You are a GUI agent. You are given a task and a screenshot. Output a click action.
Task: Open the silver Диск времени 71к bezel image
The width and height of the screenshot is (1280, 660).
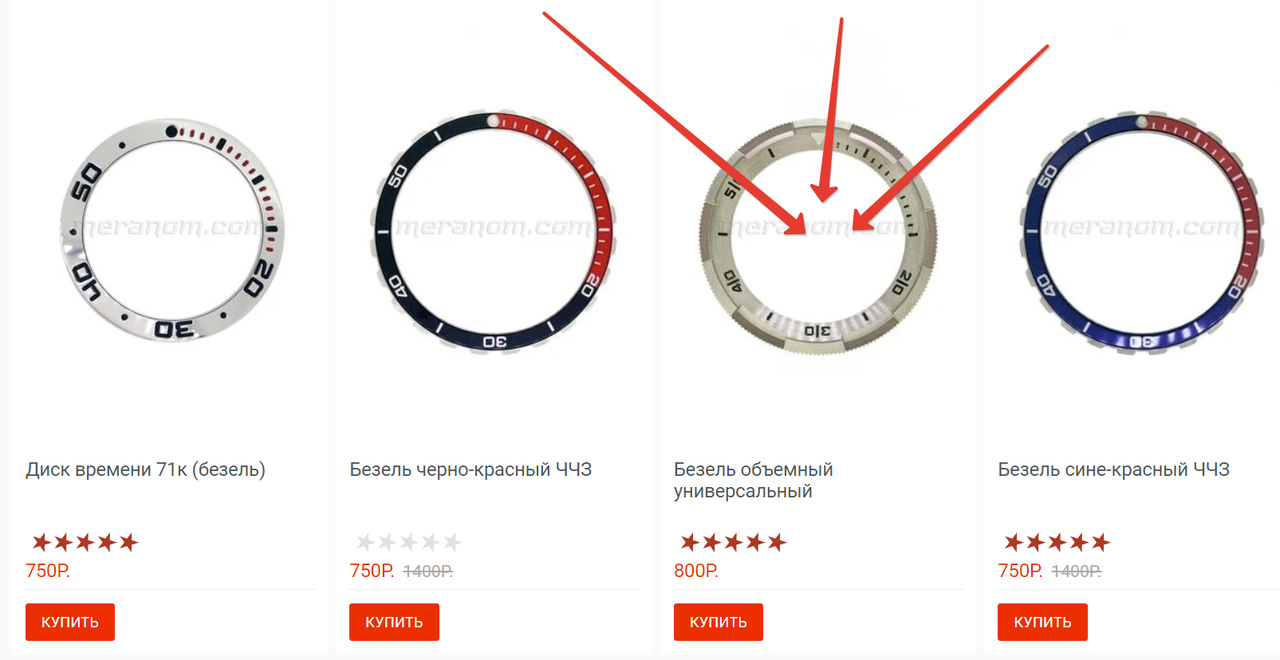coord(170,229)
